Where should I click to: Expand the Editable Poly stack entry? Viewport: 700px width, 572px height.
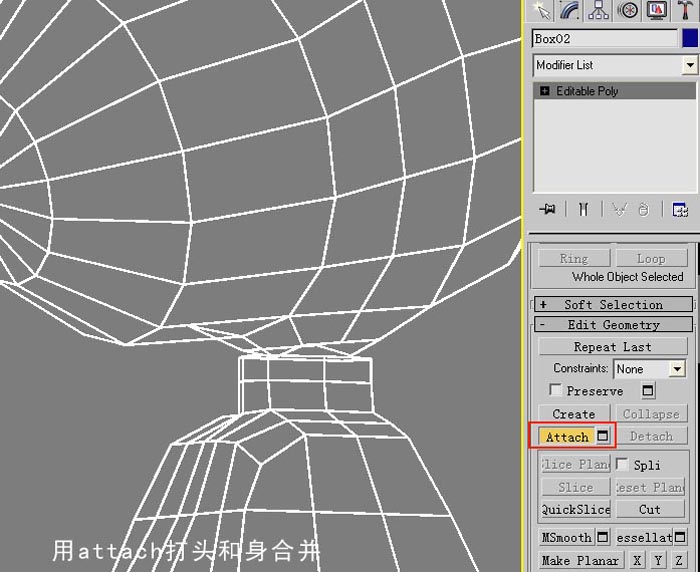[545, 91]
